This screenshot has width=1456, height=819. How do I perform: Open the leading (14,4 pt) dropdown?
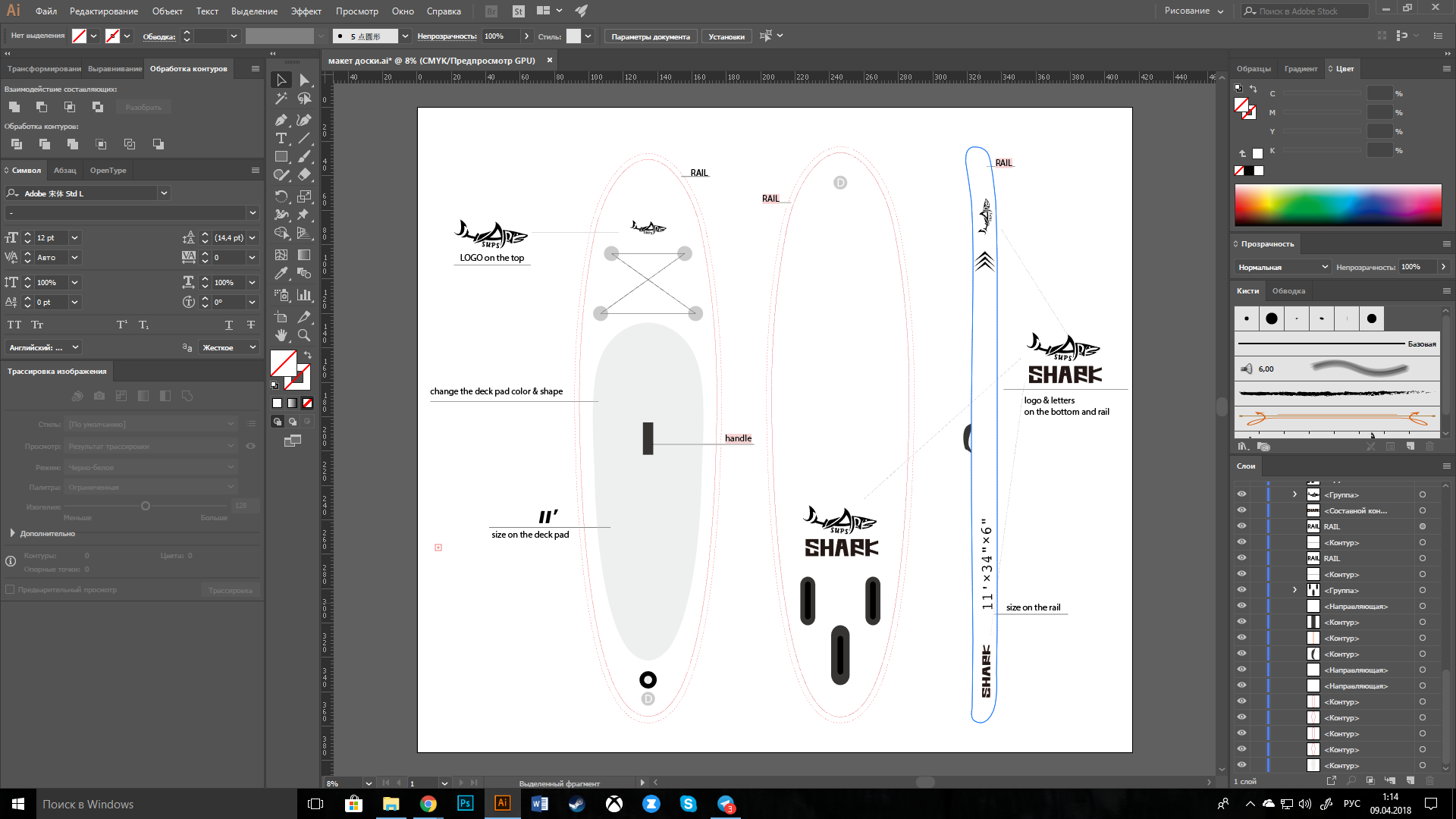tap(253, 238)
